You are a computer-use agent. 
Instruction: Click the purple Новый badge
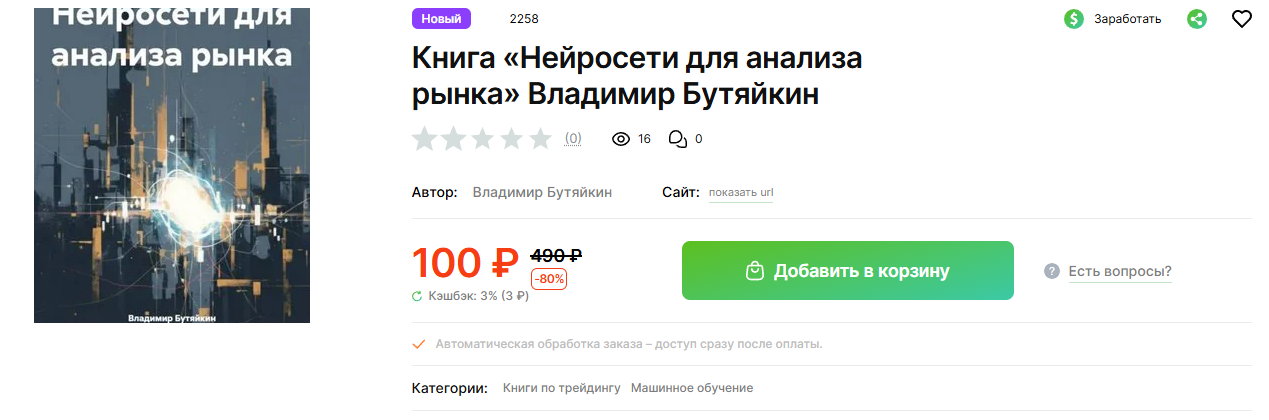click(441, 19)
